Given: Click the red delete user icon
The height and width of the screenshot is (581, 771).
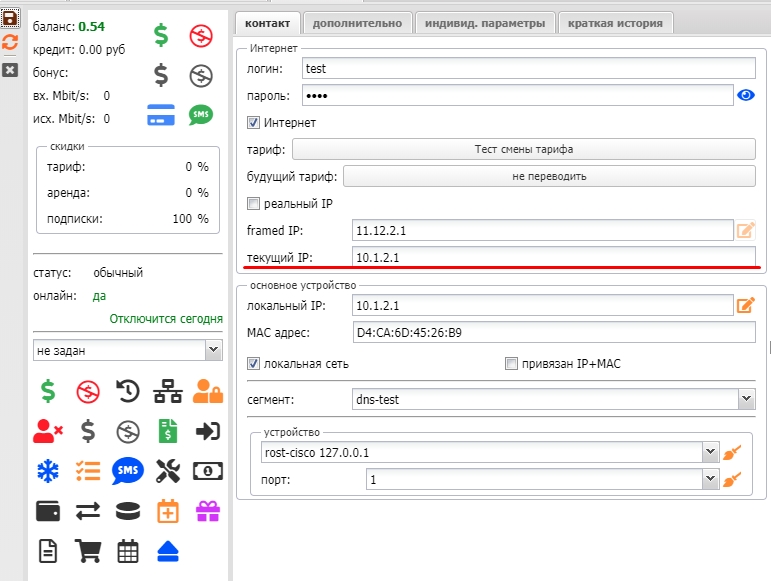Looking at the screenshot, I should (47, 431).
